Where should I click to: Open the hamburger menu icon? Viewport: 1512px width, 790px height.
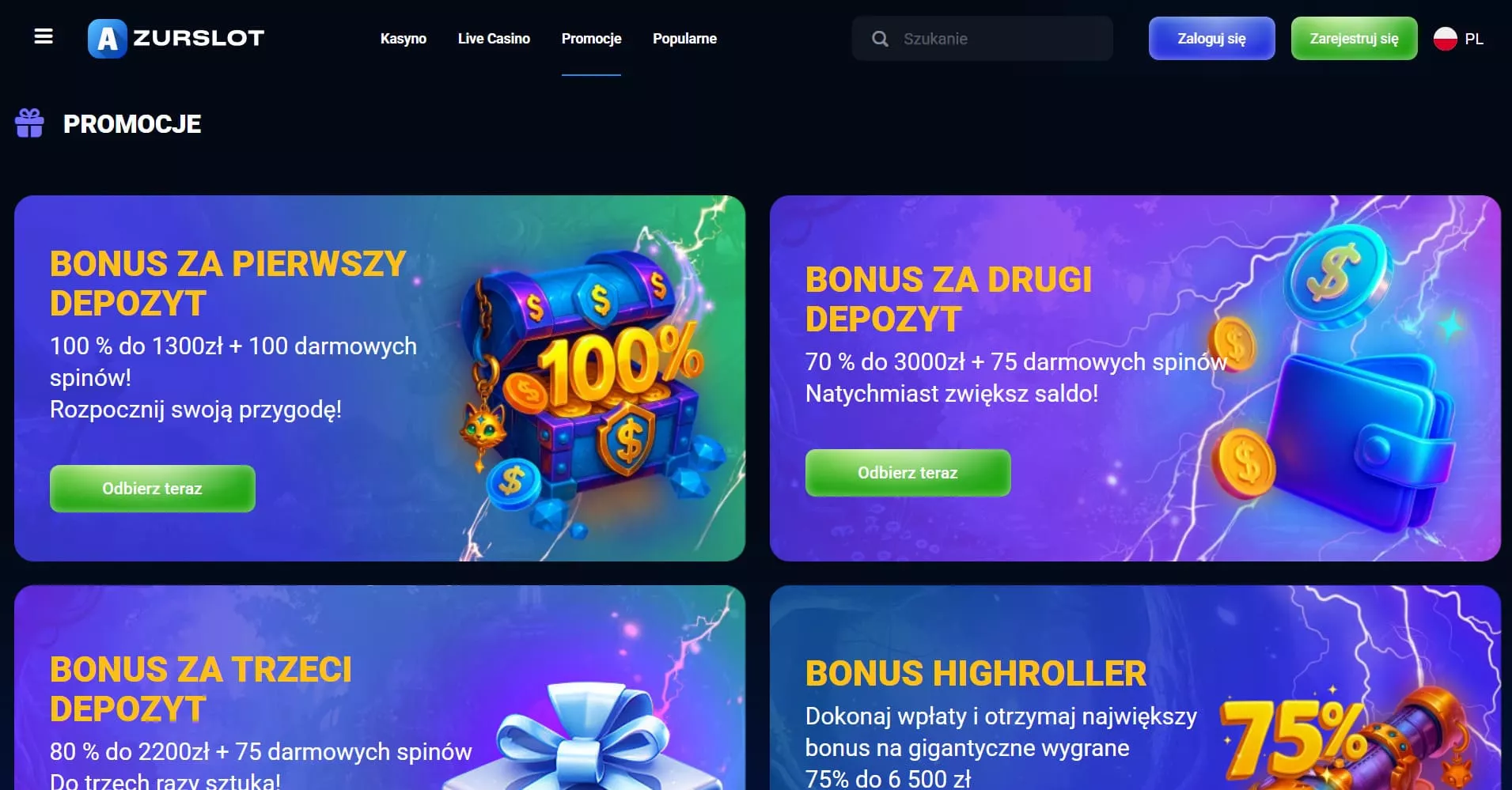tap(44, 36)
